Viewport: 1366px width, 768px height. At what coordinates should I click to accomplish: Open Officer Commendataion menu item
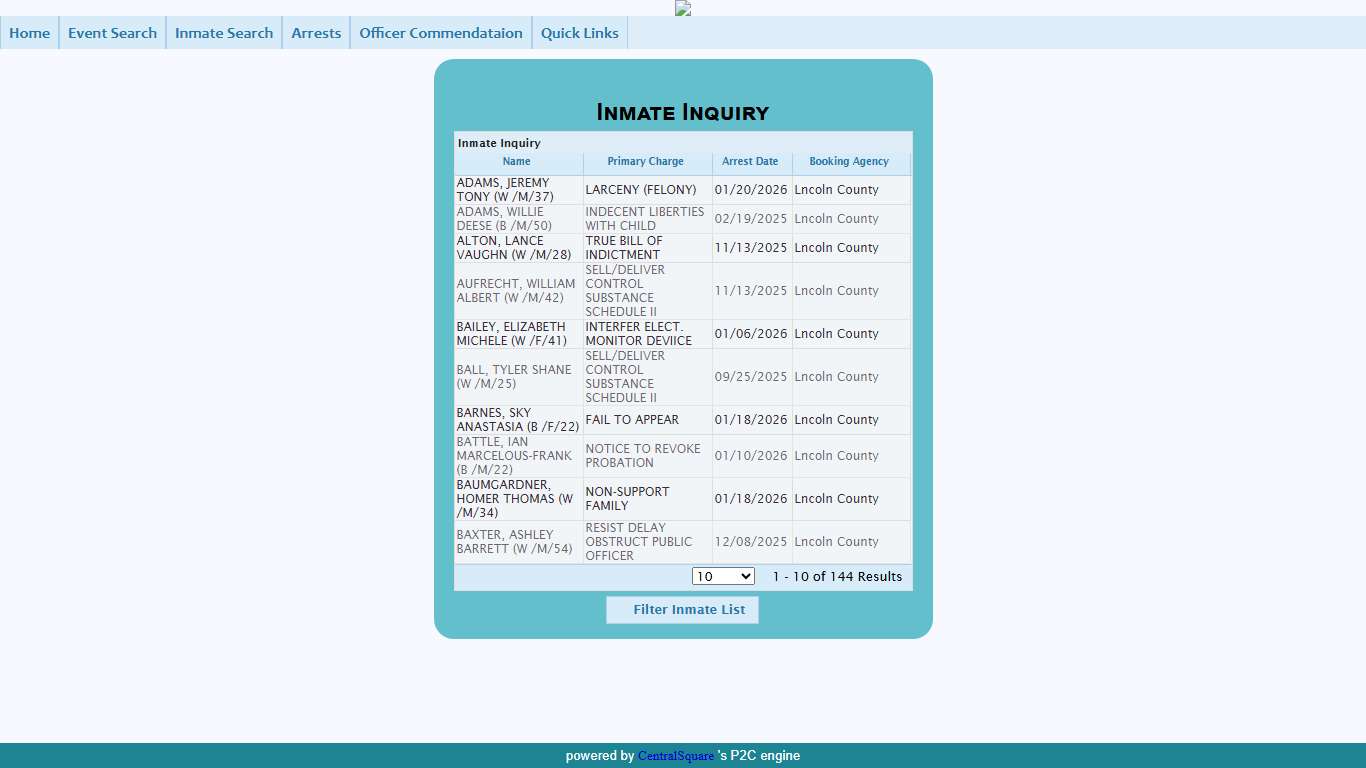(441, 33)
